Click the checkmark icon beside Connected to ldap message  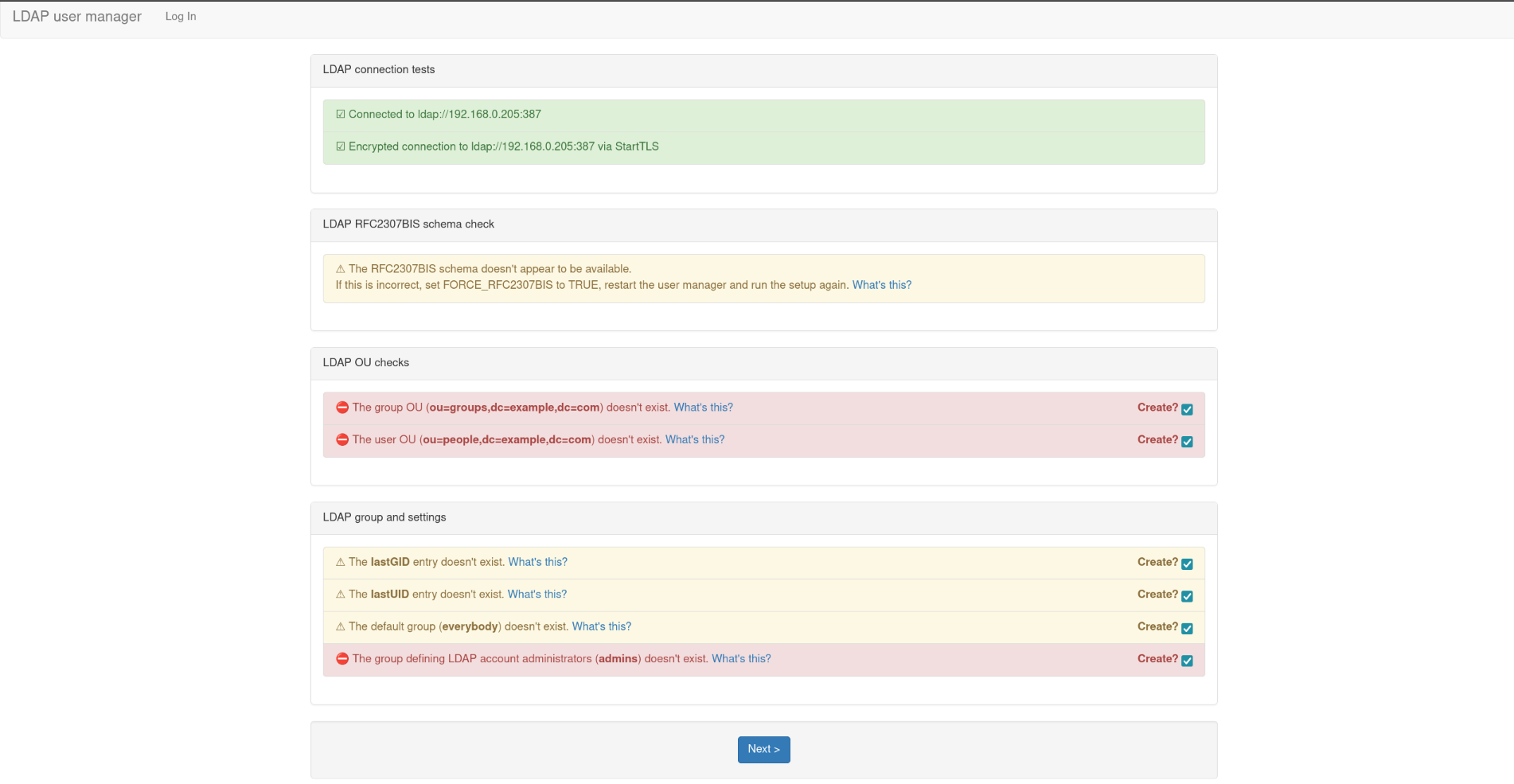(x=341, y=115)
